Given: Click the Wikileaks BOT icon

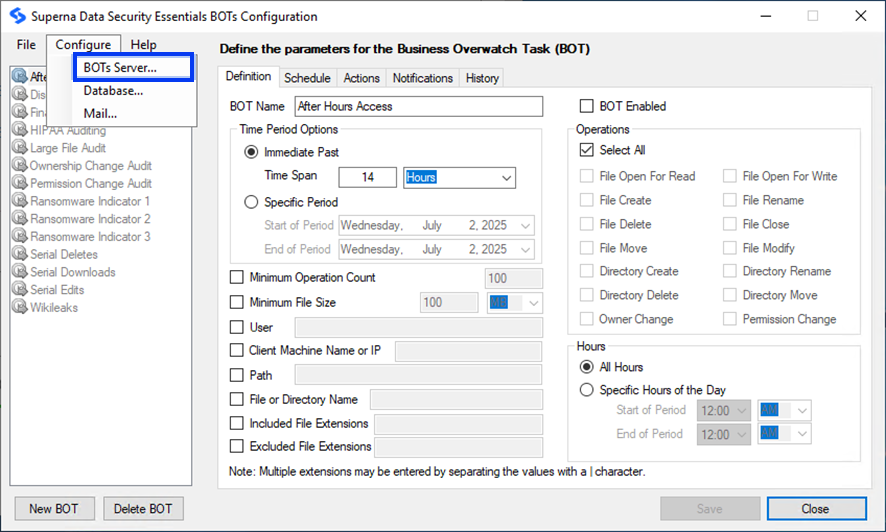Looking at the screenshot, I should coord(20,307).
